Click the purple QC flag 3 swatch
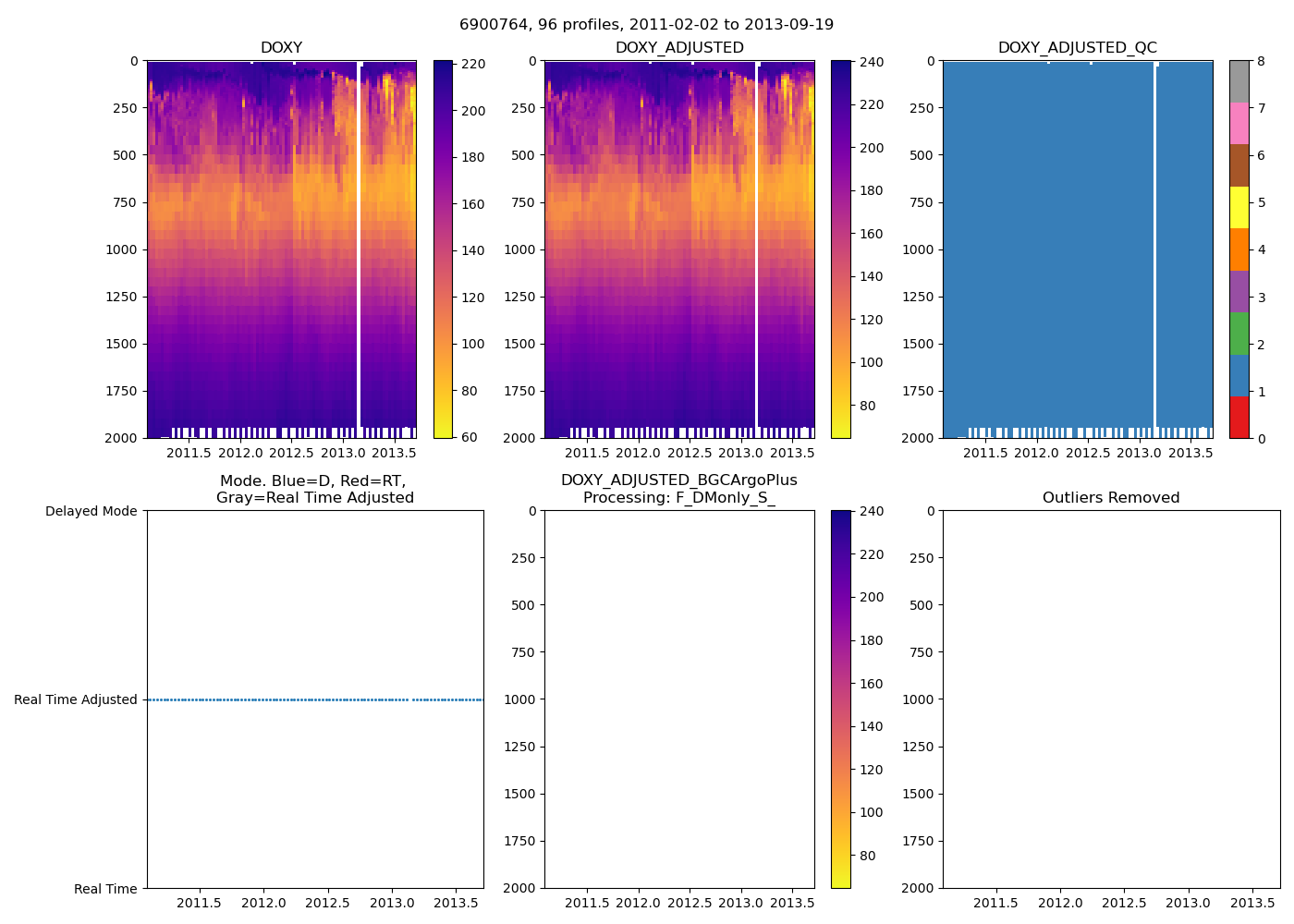Viewport: 1294px width, 924px height. [x=1239, y=291]
